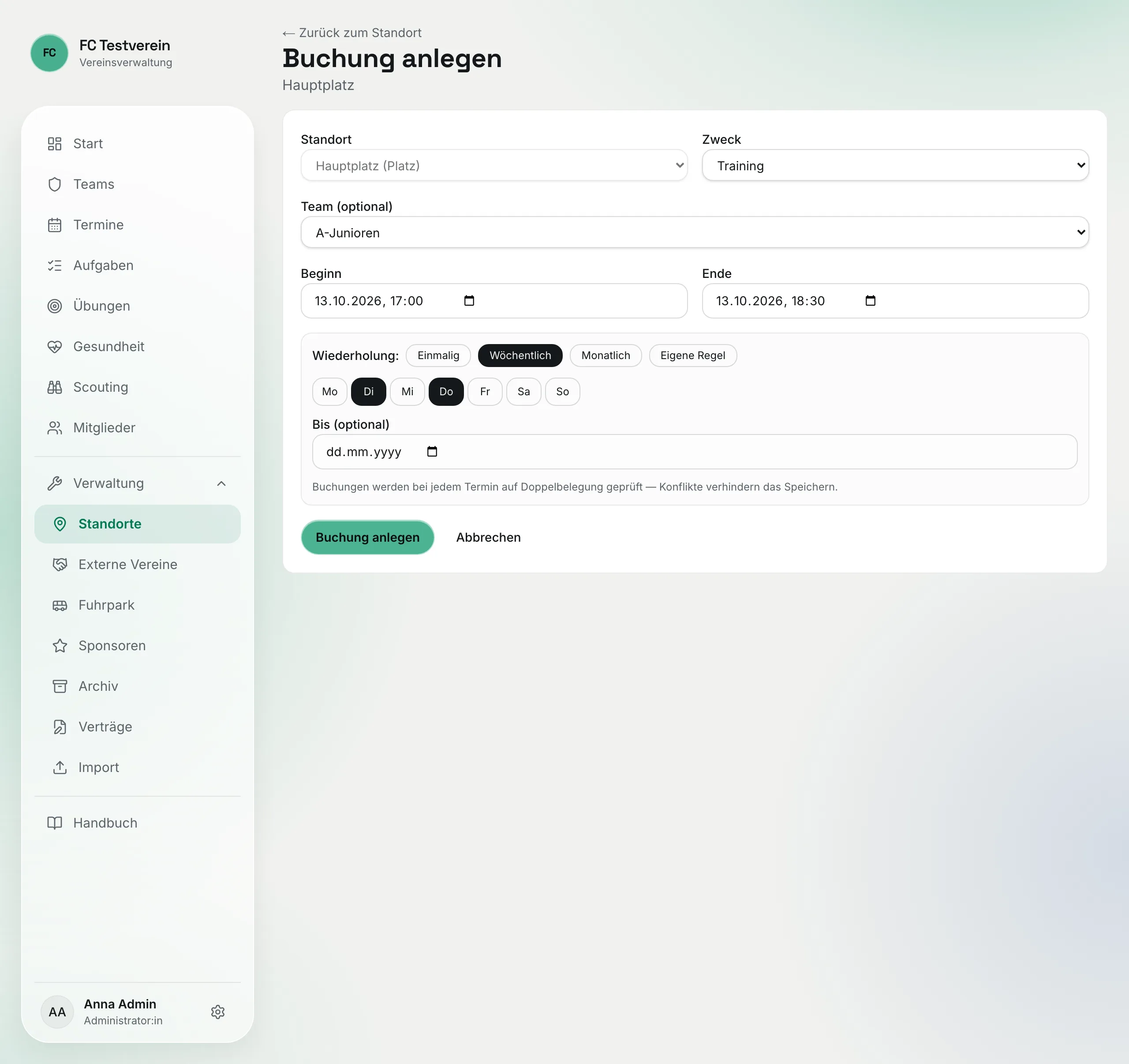Click the Mitglieder people icon

[x=55, y=428]
